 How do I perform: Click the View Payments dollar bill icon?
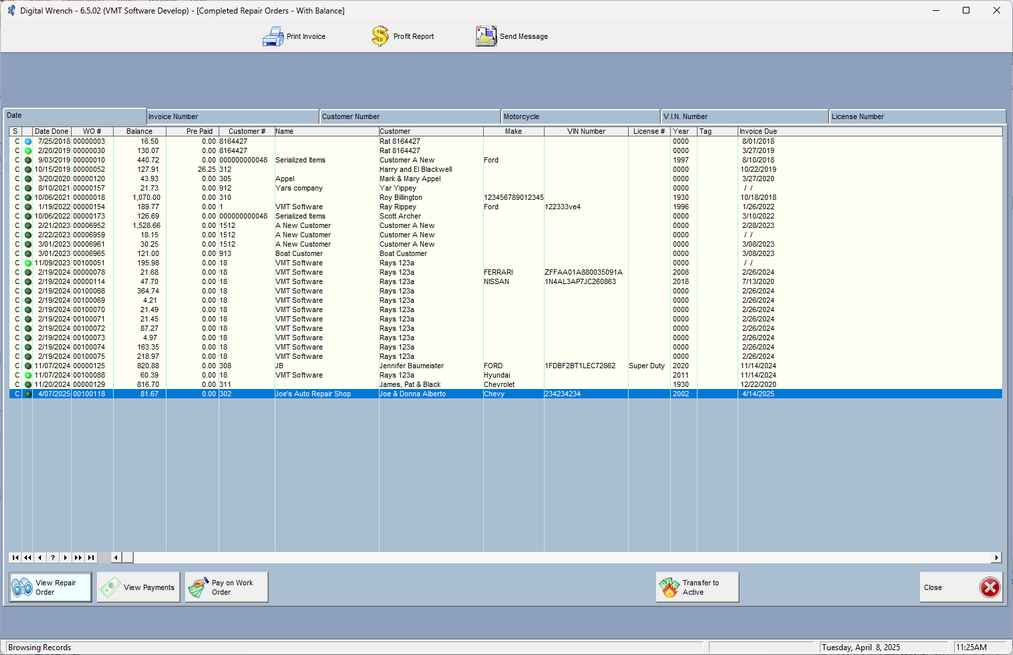click(x=110, y=587)
